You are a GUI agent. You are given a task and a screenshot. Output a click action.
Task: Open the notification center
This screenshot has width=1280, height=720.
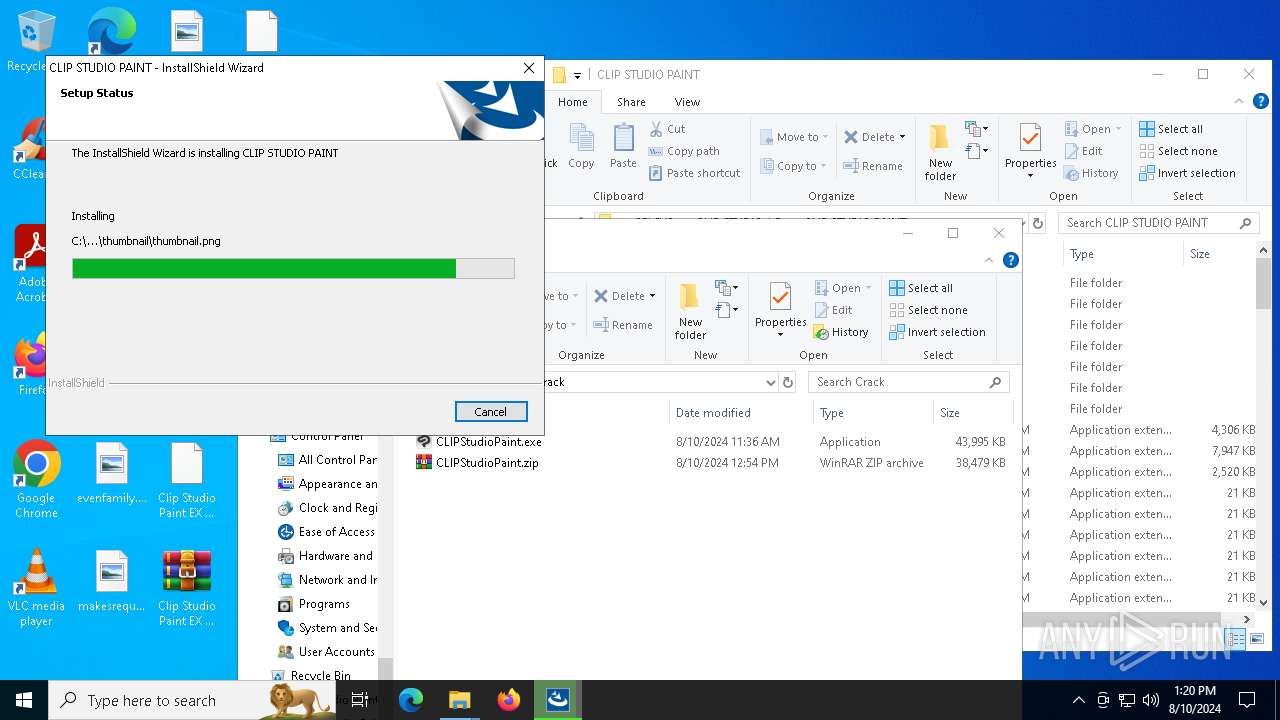tap(1247, 700)
